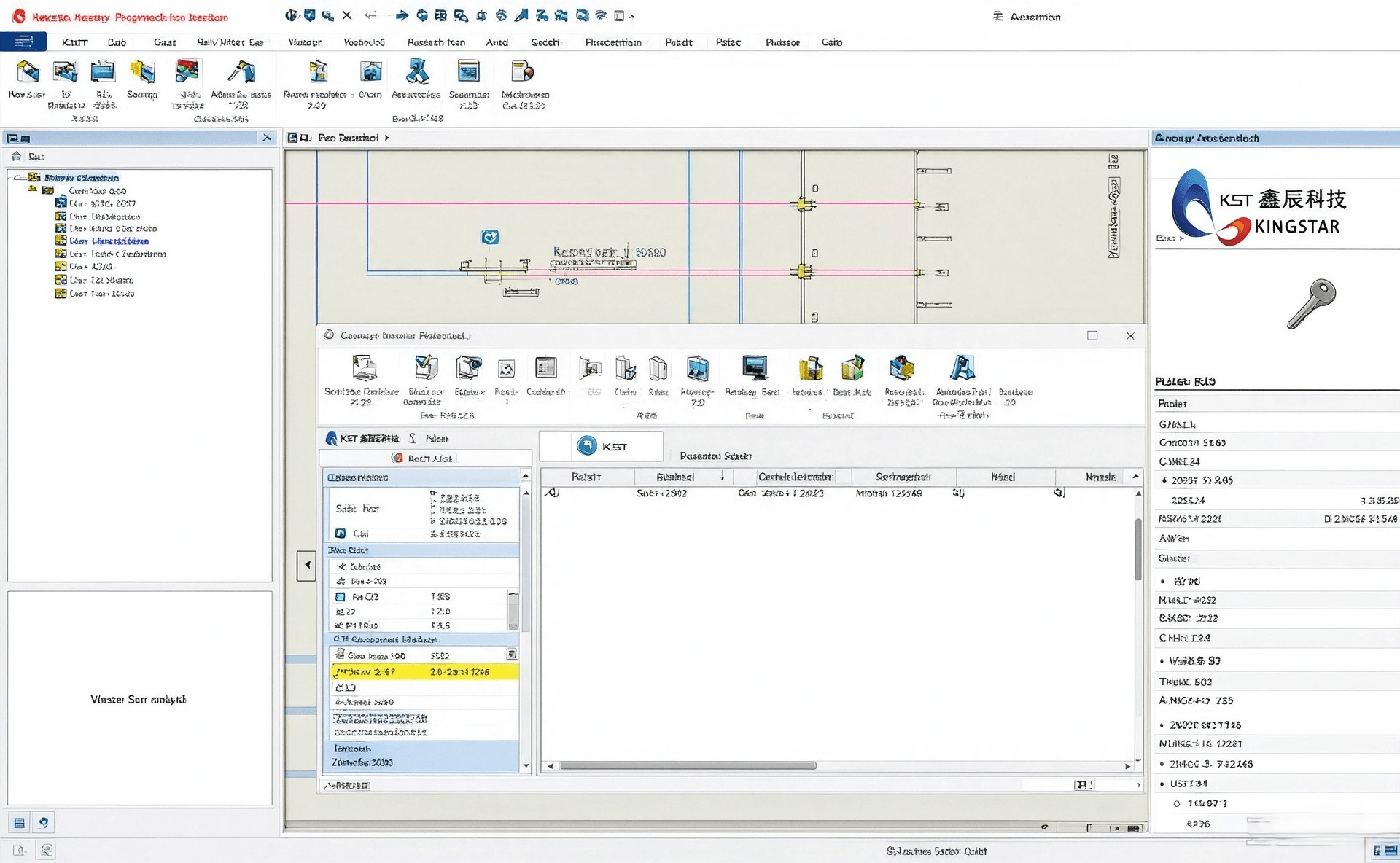Select the monitor icon in dialog toolbar

[x=754, y=367]
